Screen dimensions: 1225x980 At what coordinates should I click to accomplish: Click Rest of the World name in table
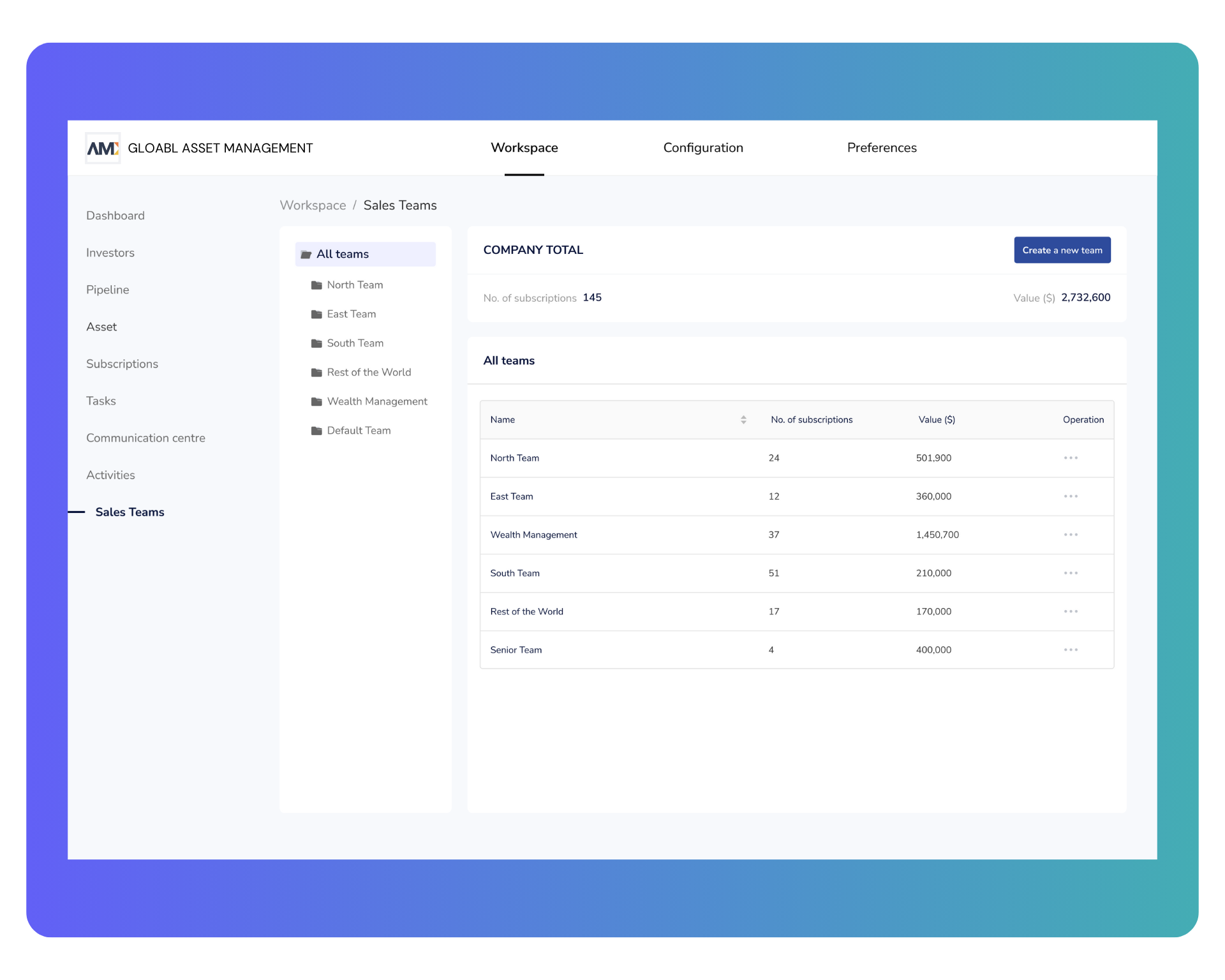[526, 611]
